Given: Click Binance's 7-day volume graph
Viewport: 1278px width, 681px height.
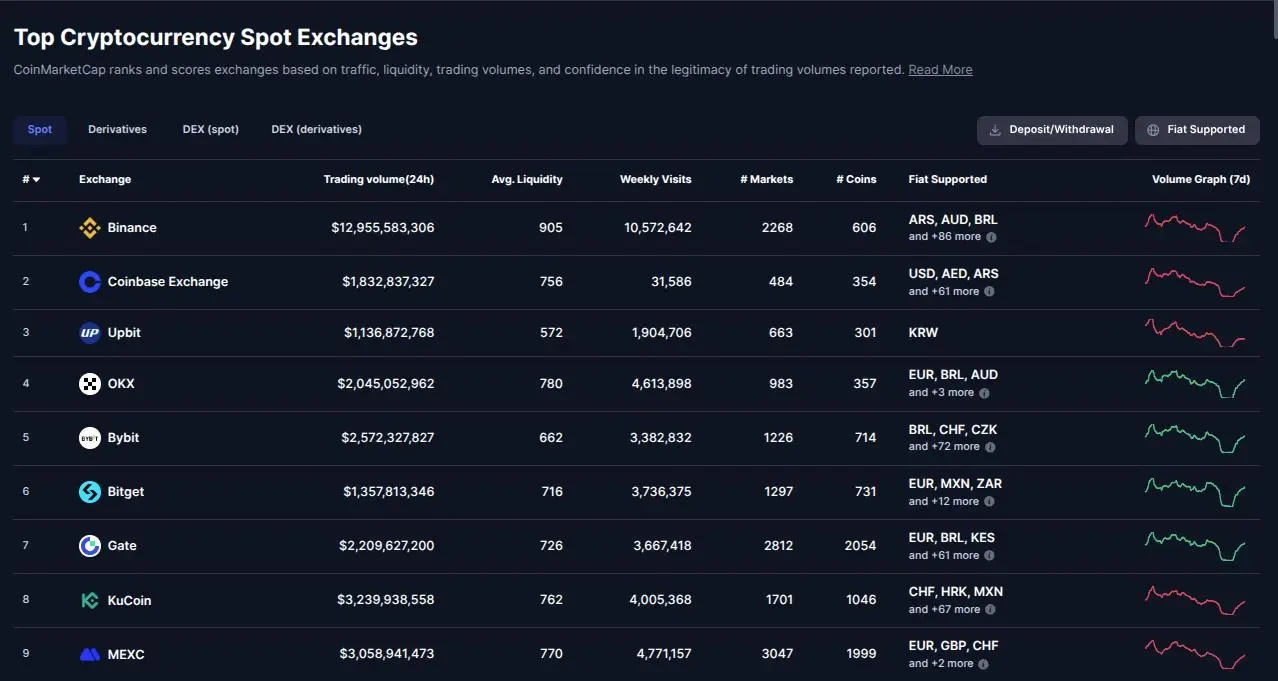Looking at the screenshot, I should 1196,227.
